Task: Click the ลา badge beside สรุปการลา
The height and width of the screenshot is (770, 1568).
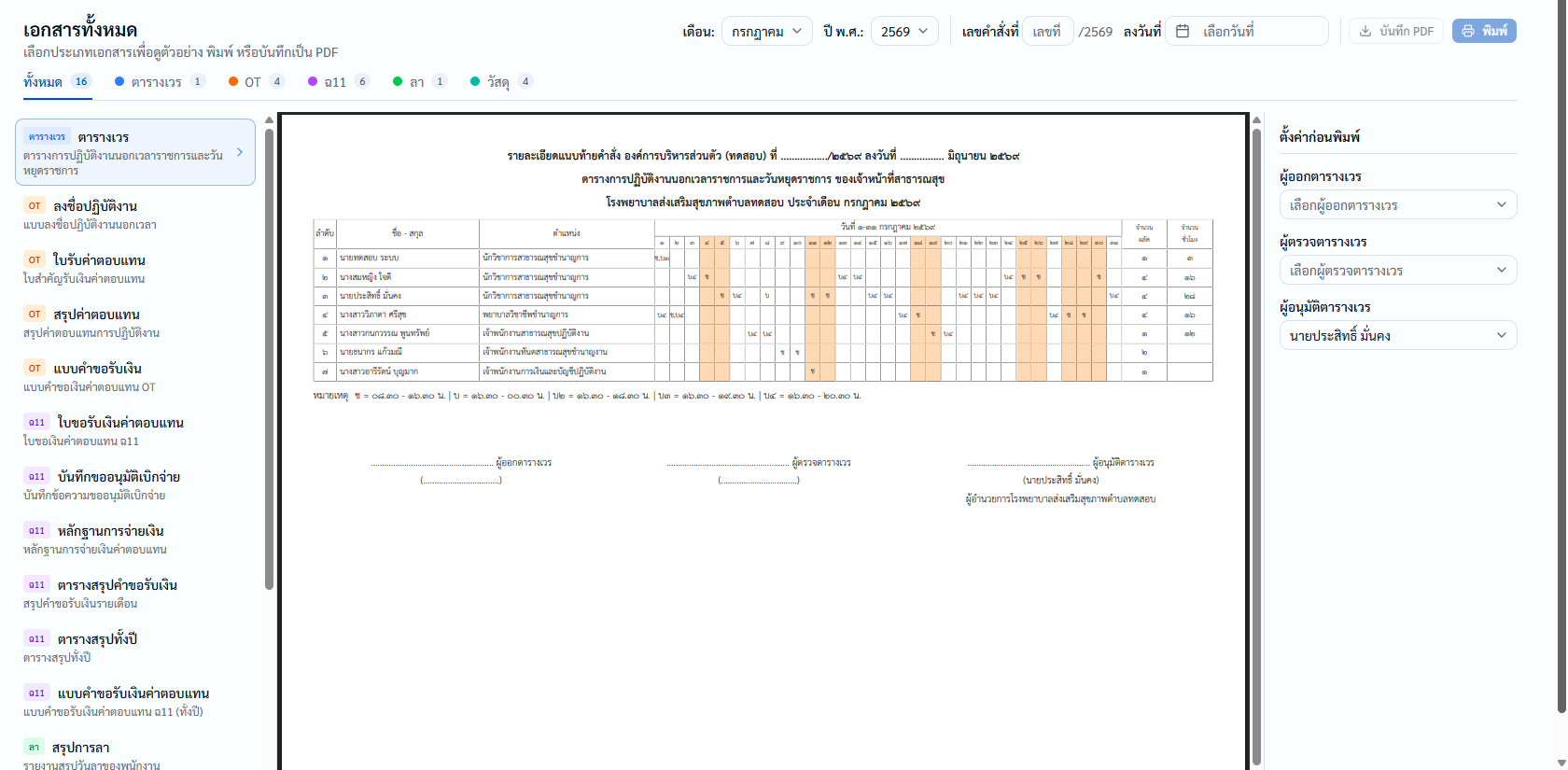Action: point(34,747)
